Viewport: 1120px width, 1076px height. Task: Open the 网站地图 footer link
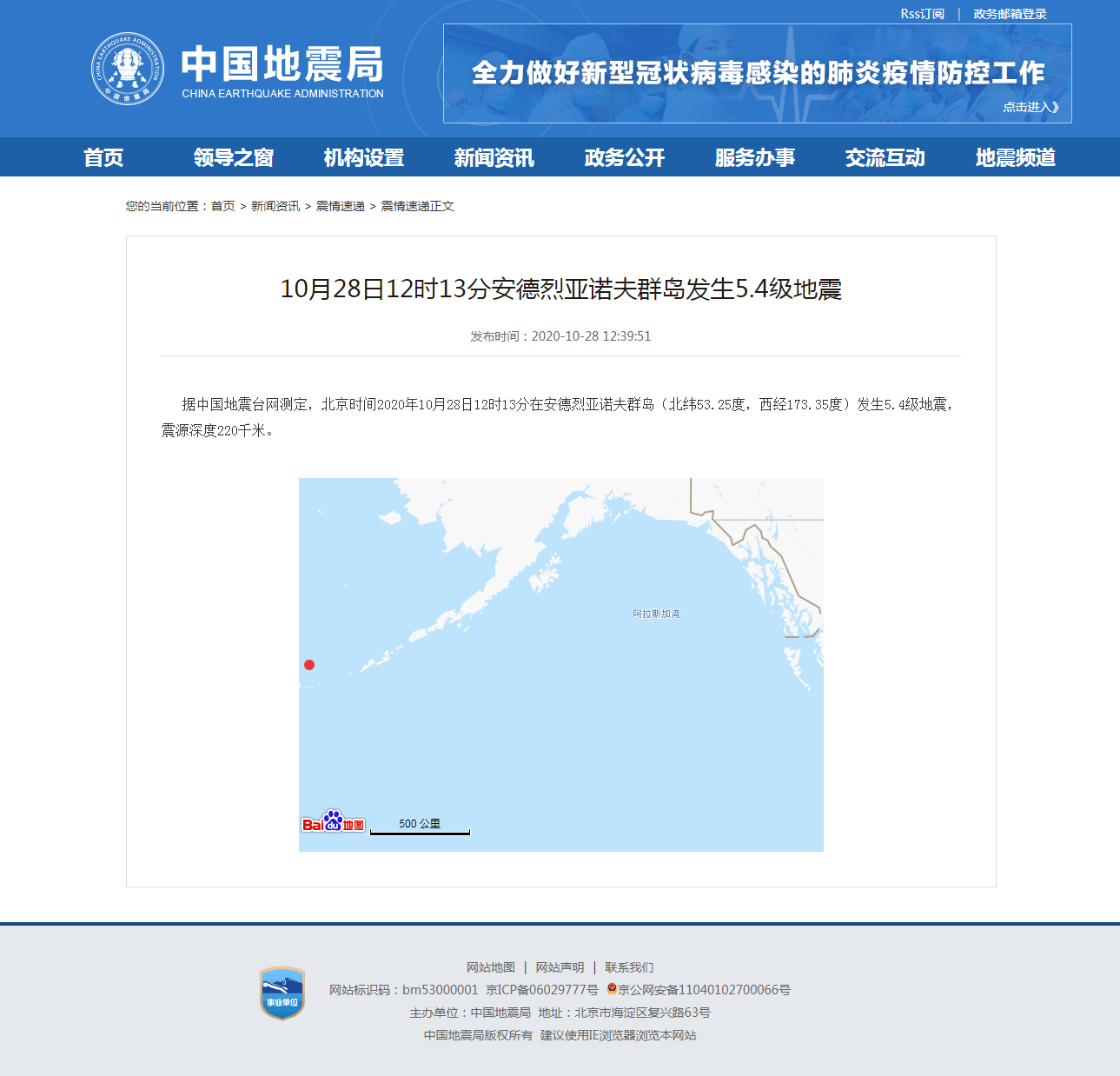(x=491, y=967)
